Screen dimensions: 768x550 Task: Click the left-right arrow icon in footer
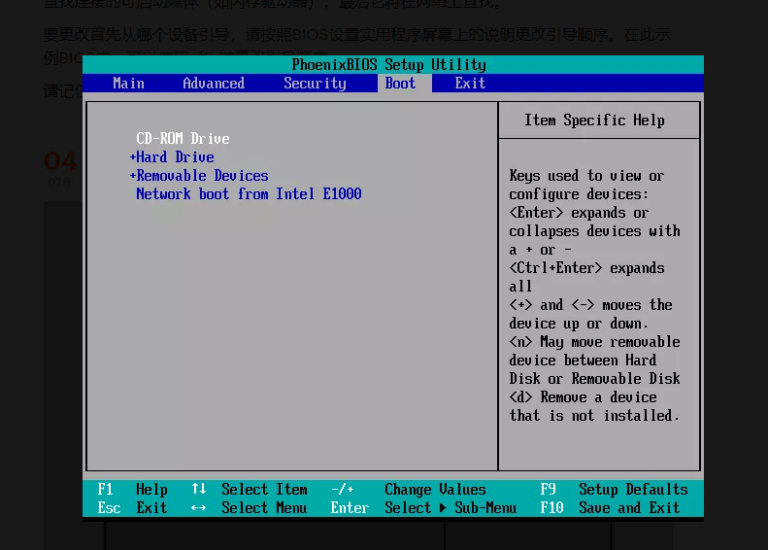[198, 508]
